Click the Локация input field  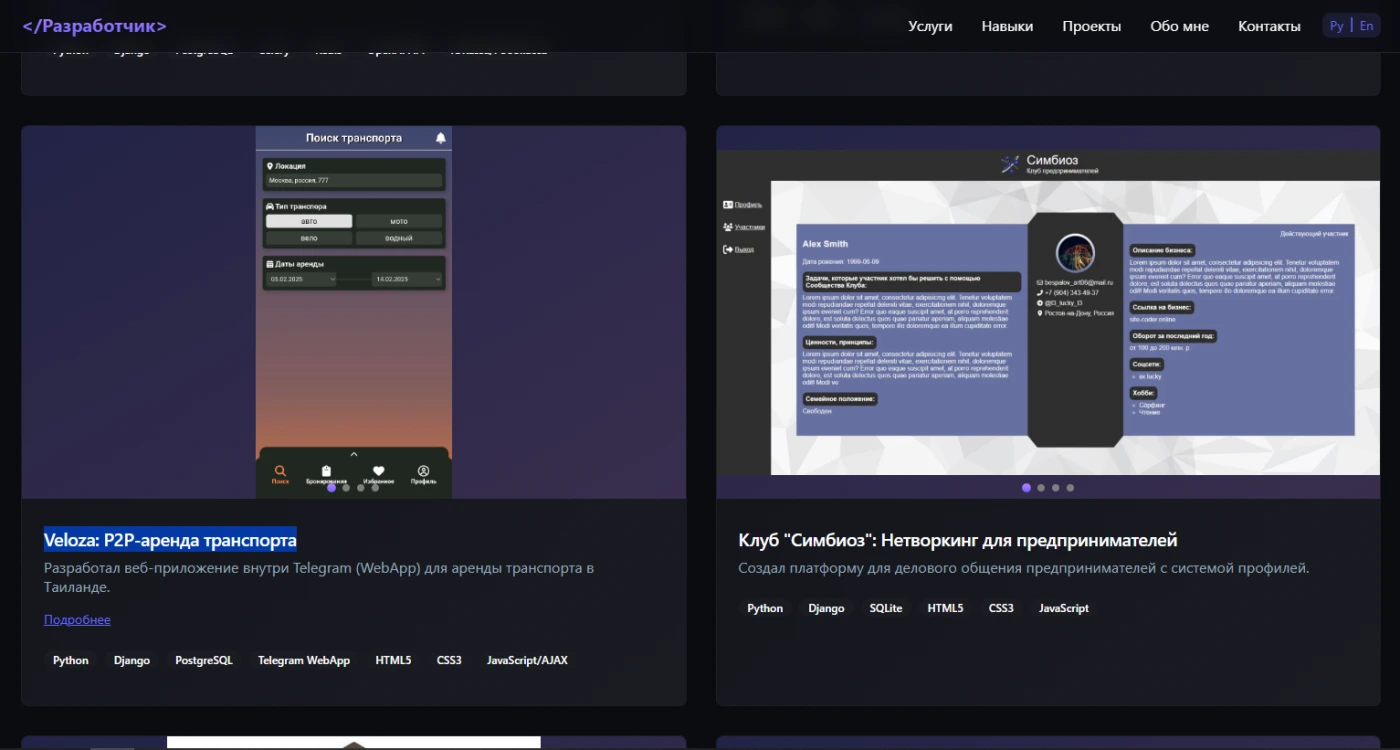click(x=353, y=181)
